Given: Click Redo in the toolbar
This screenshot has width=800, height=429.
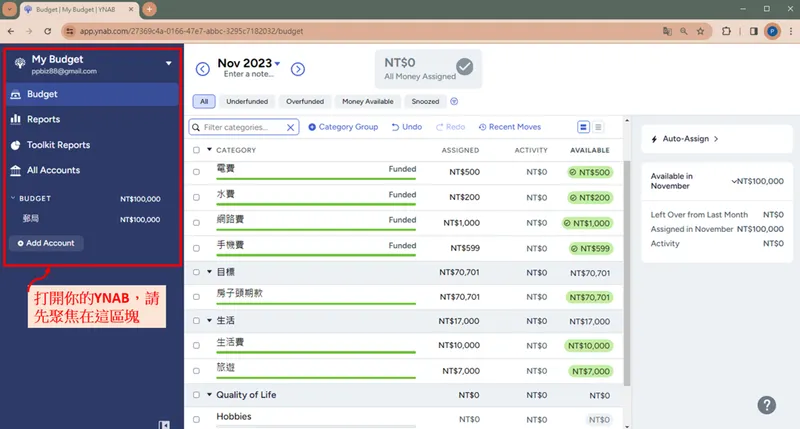Looking at the screenshot, I should (451, 127).
